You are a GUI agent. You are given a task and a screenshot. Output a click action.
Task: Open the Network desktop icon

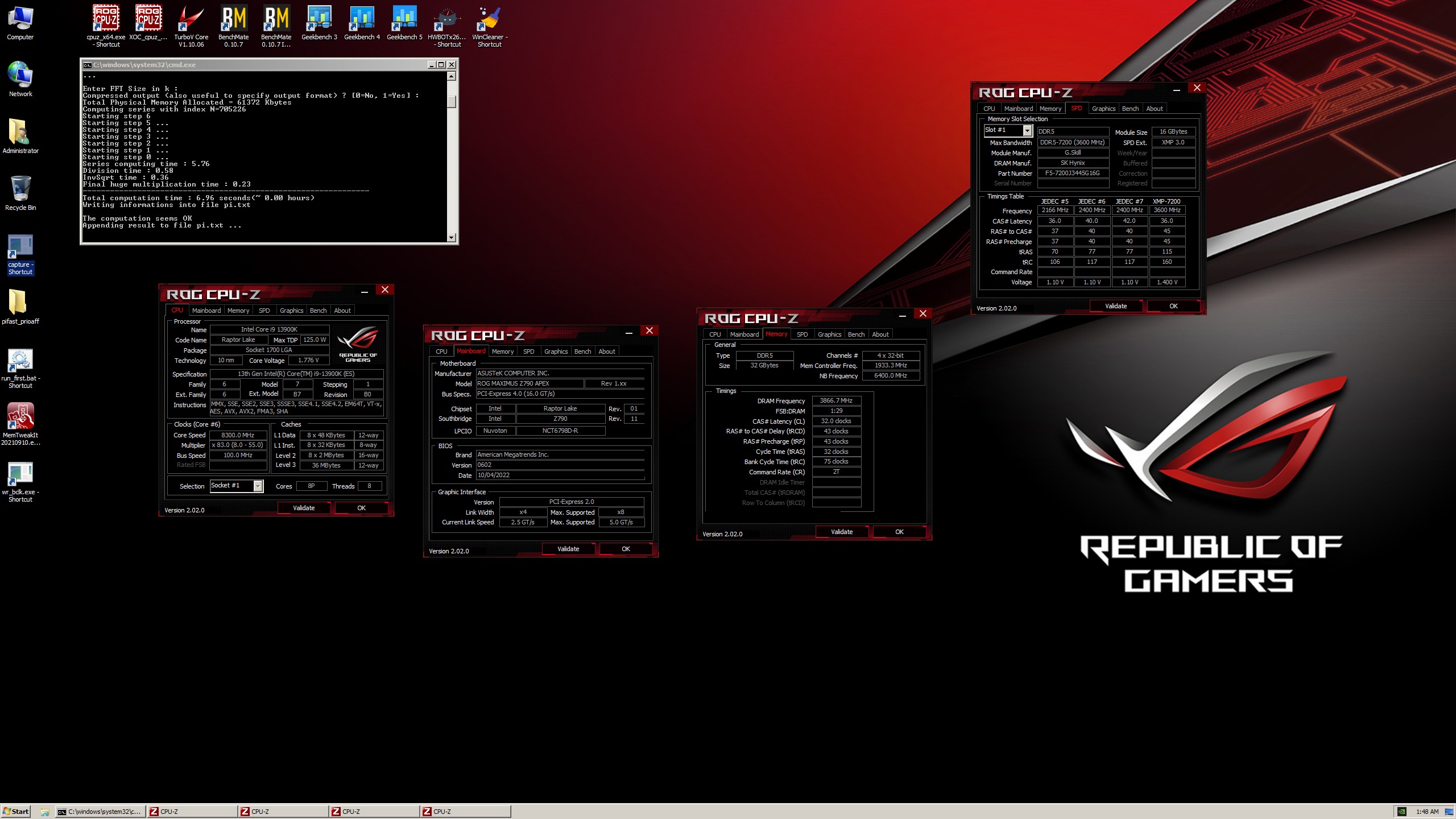[20, 80]
